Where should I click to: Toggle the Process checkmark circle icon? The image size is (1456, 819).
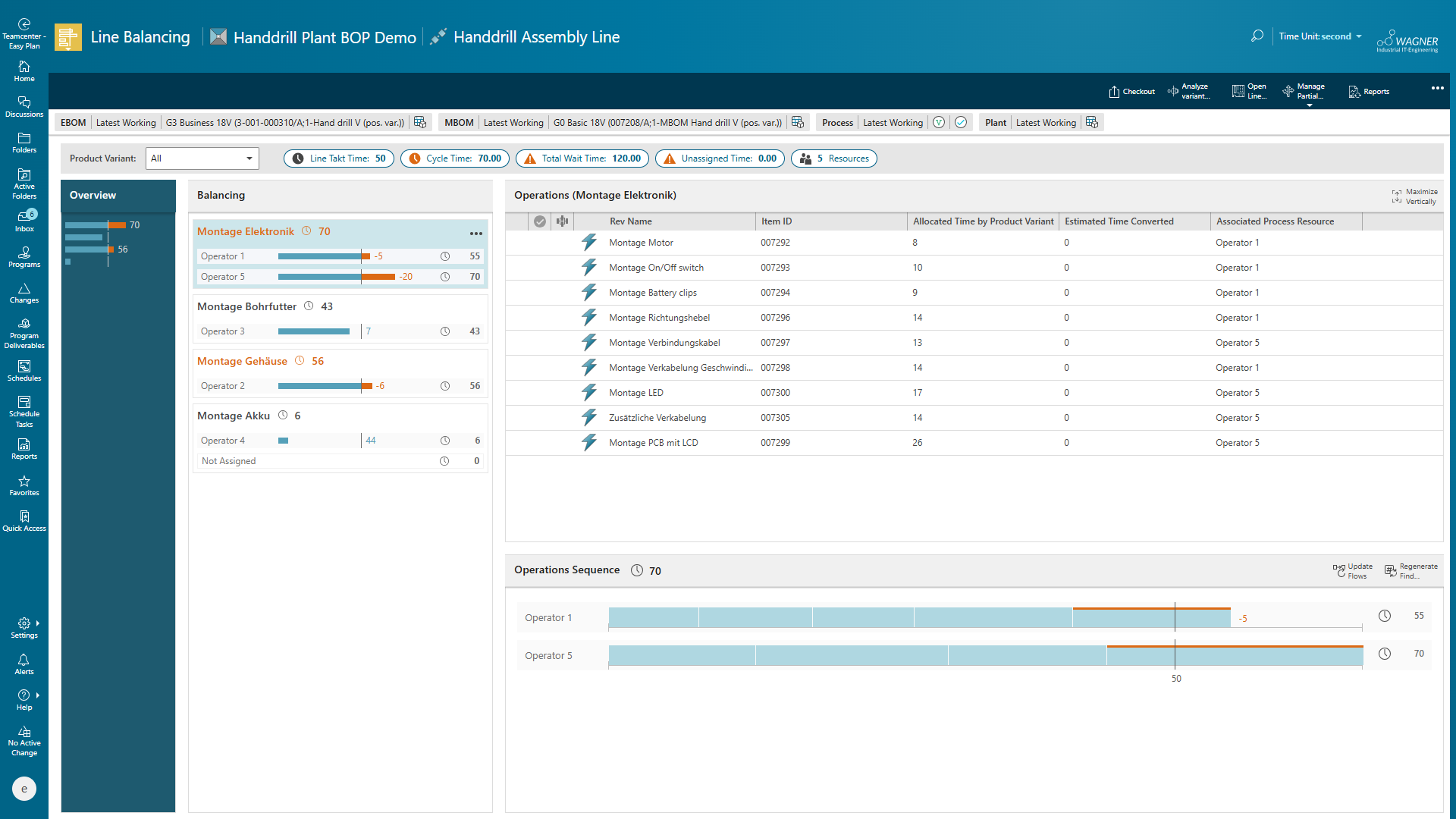tap(961, 123)
